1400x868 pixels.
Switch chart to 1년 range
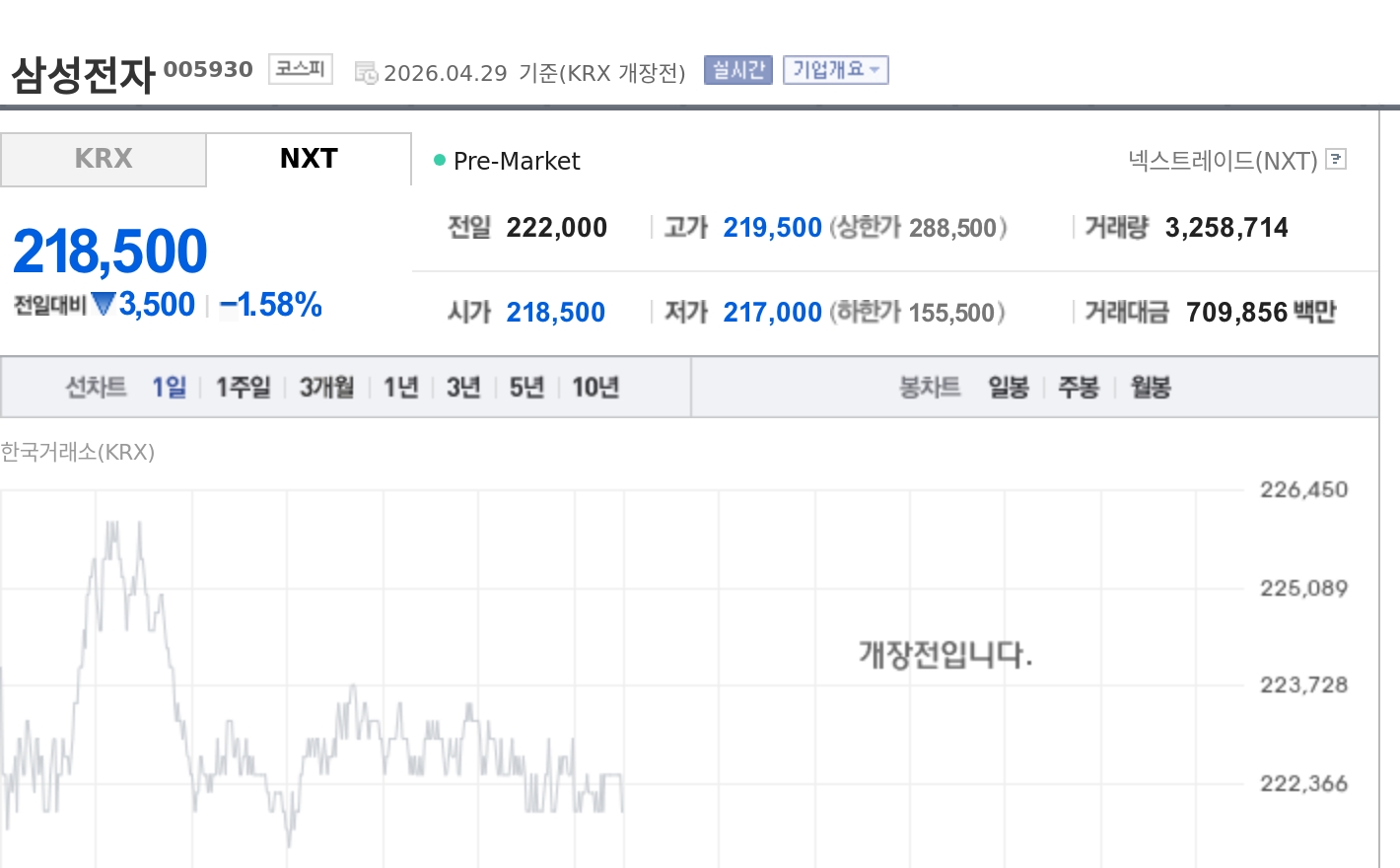(400, 387)
